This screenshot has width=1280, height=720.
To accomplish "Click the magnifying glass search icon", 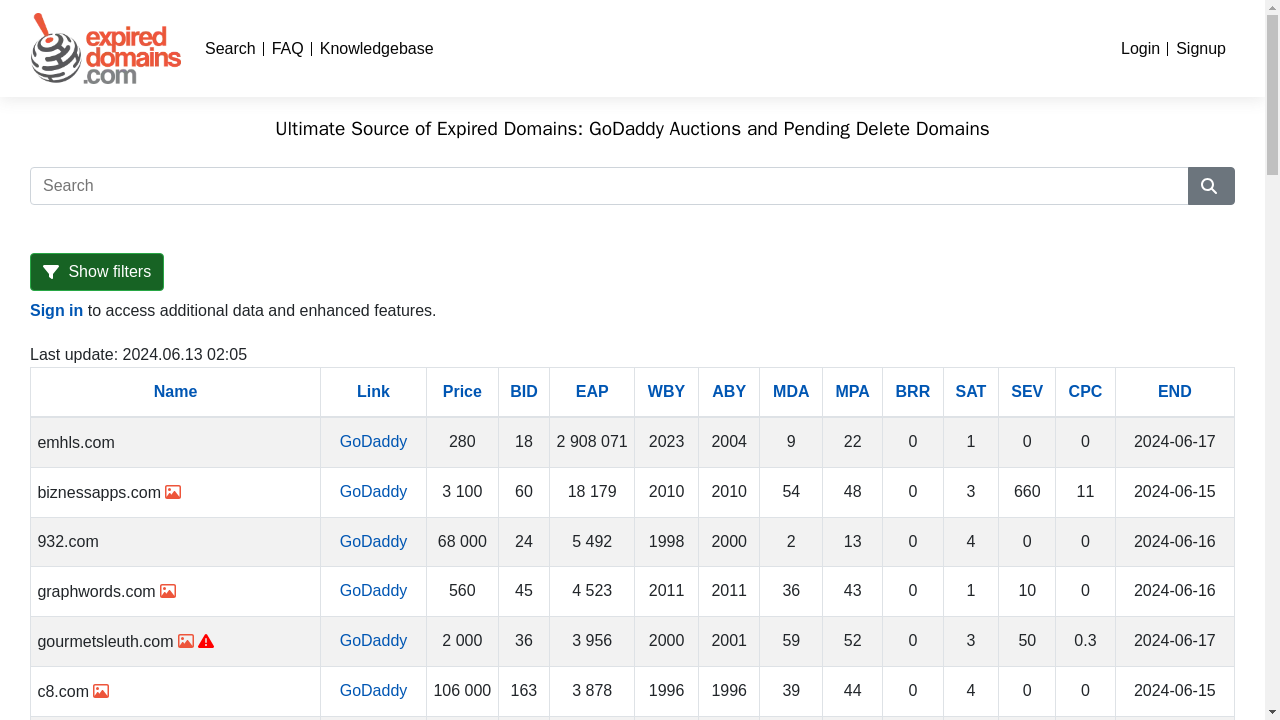I will pyautogui.click(x=1210, y=186).
